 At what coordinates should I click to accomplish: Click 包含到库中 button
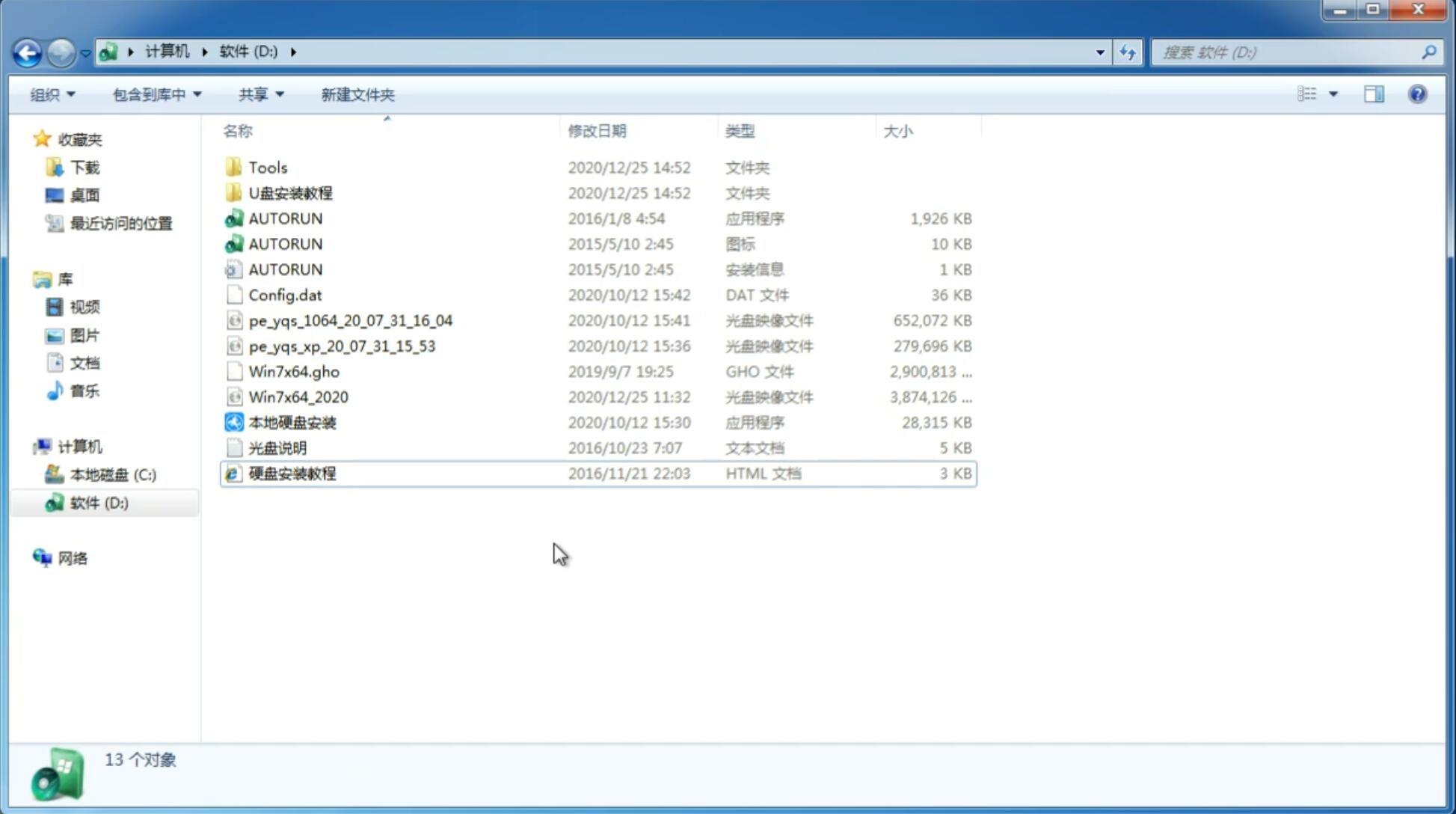tap(155, 94)
